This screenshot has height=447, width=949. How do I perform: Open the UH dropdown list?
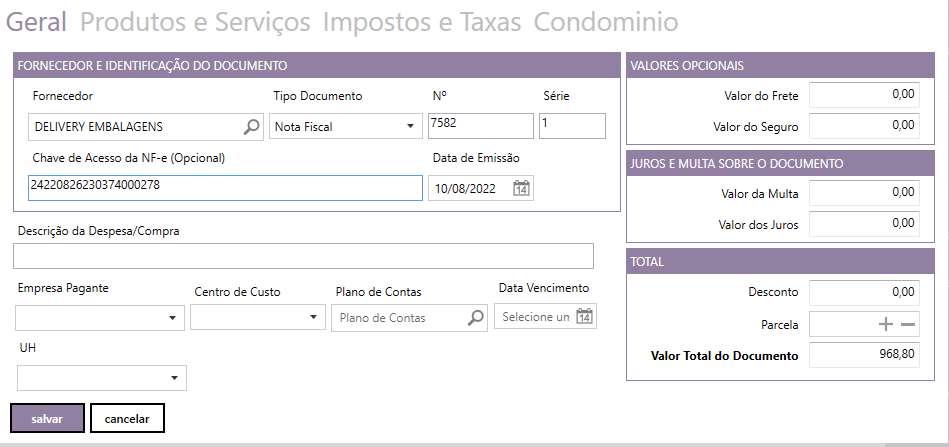[174, 378]
